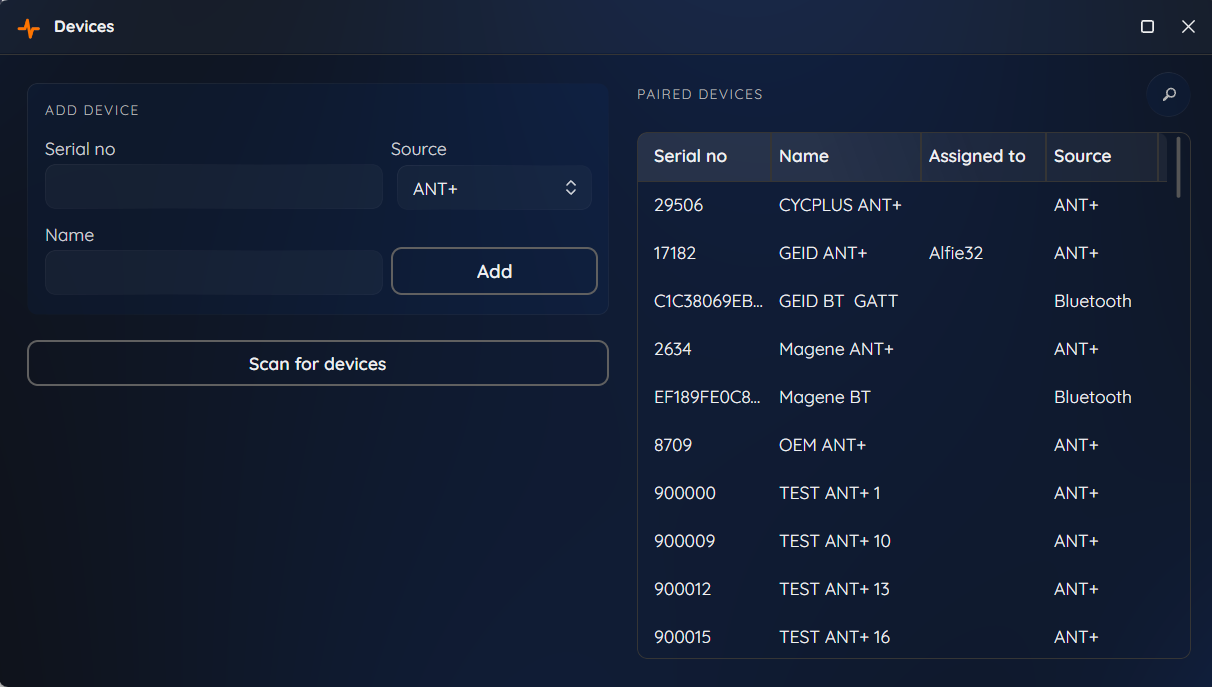Image resolution: width=1212 pixels, height=687 pixels.
Task: Click serial number 29506
Action: pos(679,205)
